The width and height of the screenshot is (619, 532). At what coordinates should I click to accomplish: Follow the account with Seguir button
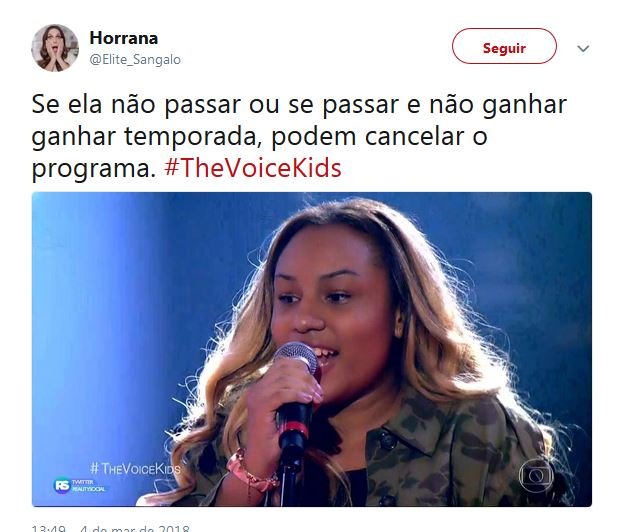tap(504, 46)
